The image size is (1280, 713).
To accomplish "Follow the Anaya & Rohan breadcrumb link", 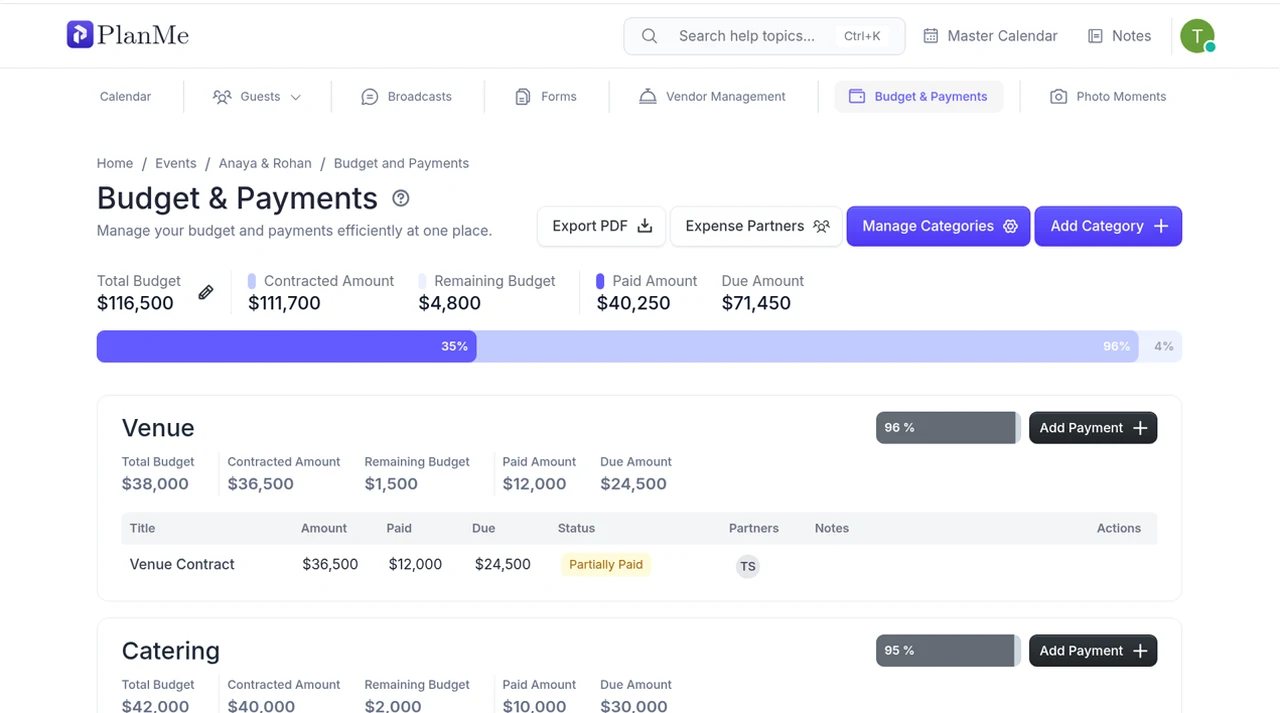I will pyautogui.click(x=265, y=163).
